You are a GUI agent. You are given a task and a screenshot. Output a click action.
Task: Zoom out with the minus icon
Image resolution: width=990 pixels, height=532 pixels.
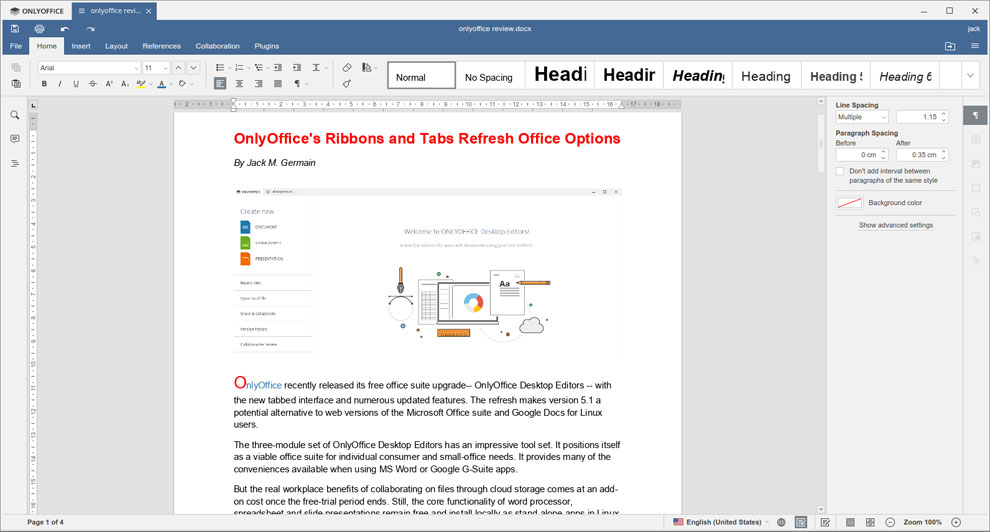pyautogui.click(x=890, y=523)
